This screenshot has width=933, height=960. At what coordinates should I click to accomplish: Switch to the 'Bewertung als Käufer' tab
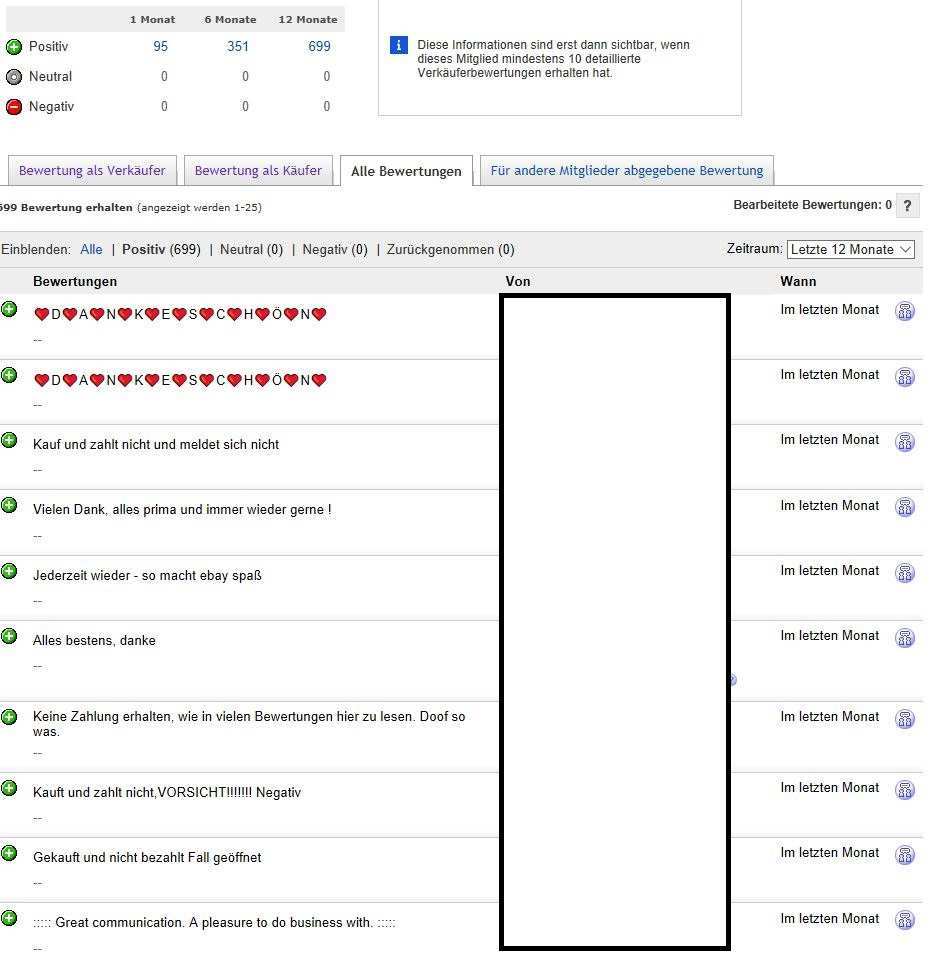click(258, 171)
